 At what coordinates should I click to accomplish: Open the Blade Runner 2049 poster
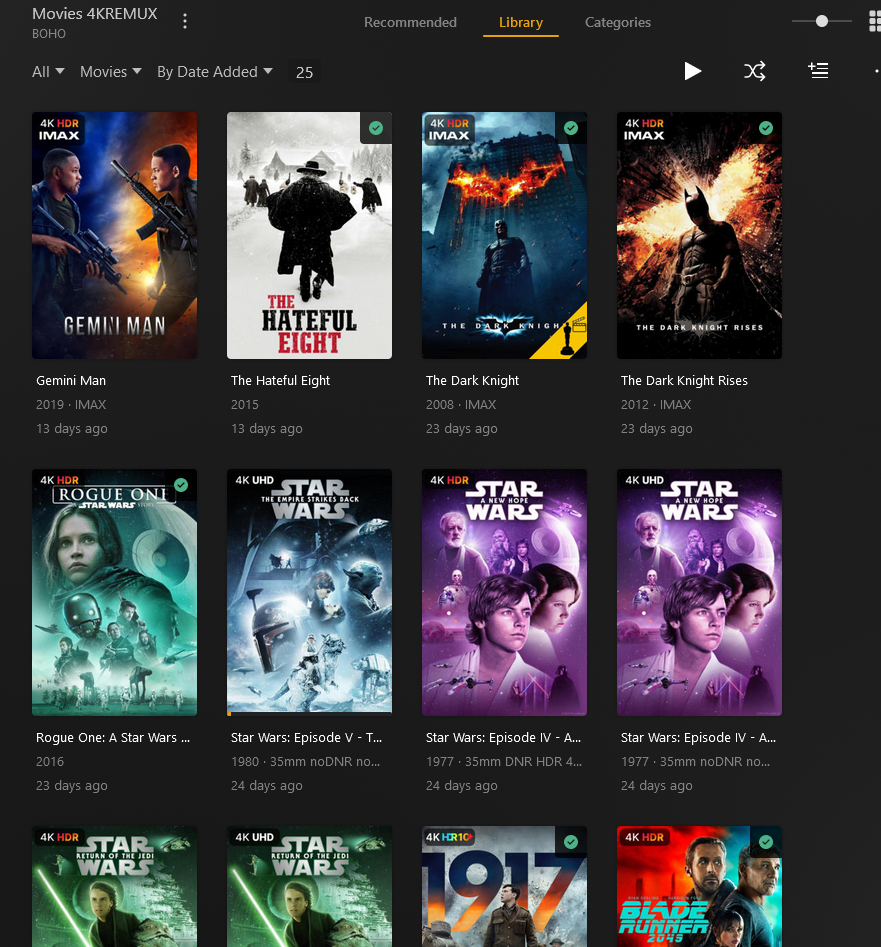pyautogui.click(x=699, y=886)
